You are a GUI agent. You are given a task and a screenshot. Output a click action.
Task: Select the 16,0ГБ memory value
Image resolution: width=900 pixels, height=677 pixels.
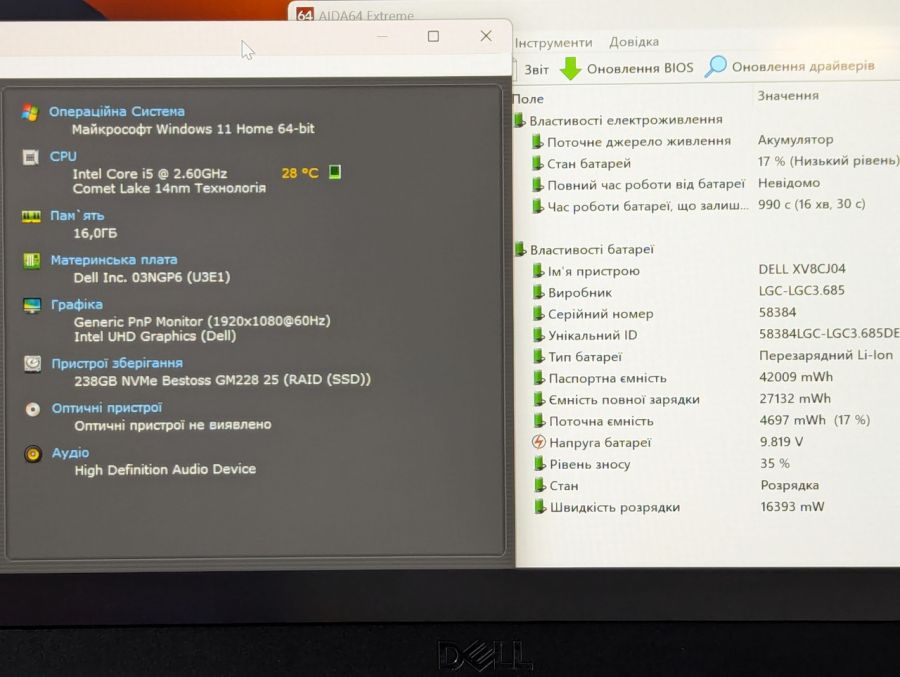pos(95,233)
